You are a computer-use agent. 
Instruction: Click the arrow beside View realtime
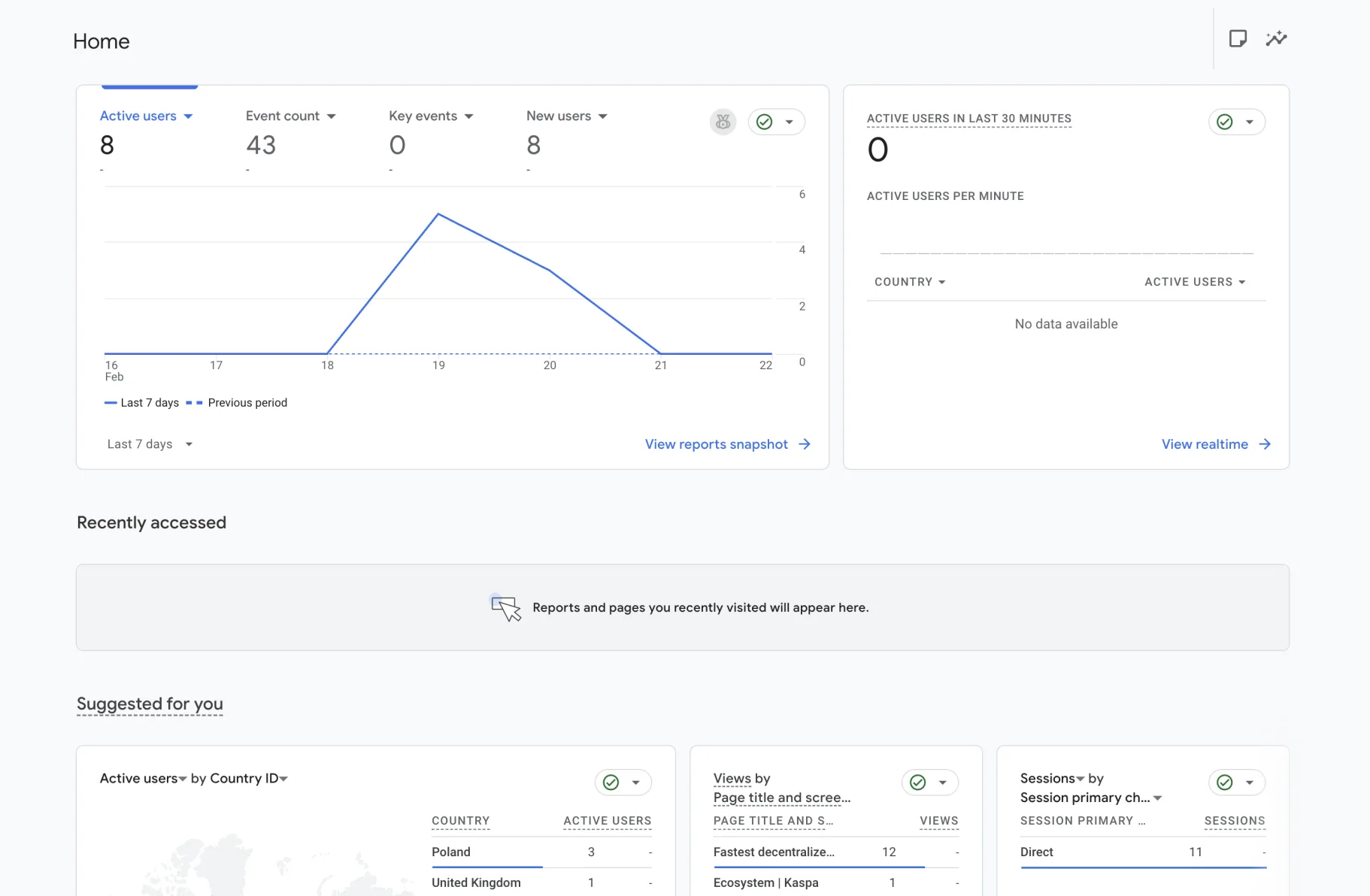tap(1265, 444)
